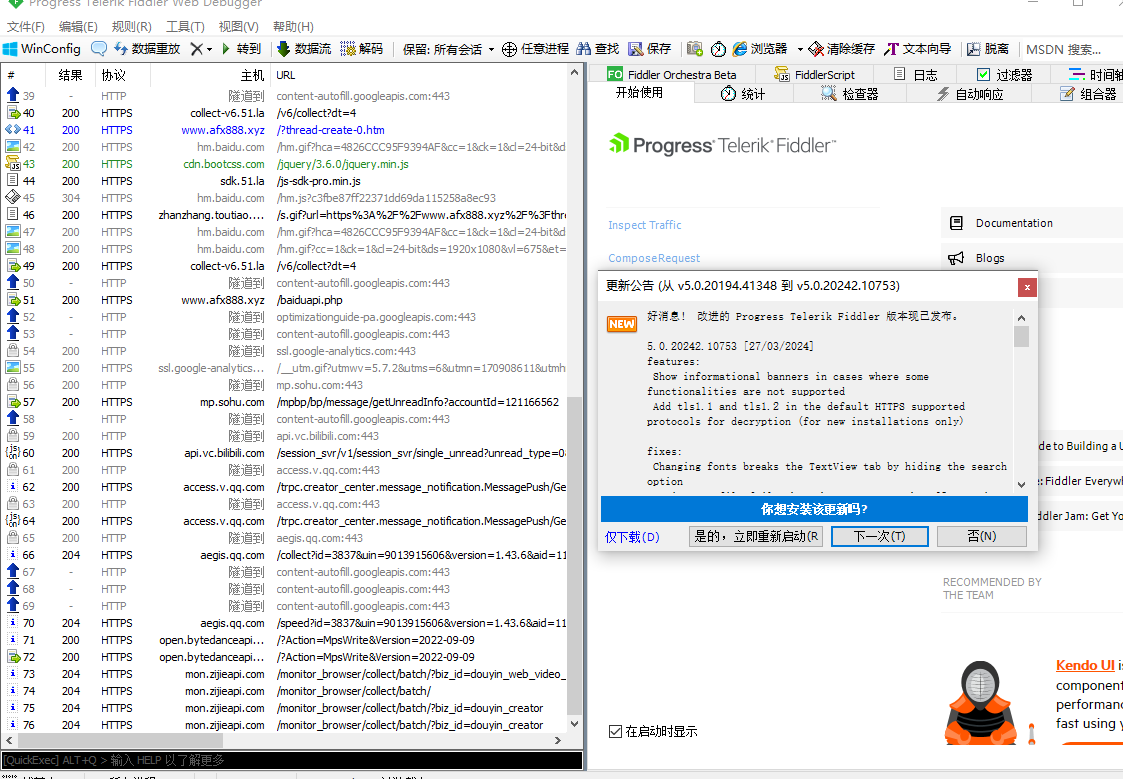Click the comment speech bubble icon
This screenshot has width=1123, height=779.
click(99, 48)
